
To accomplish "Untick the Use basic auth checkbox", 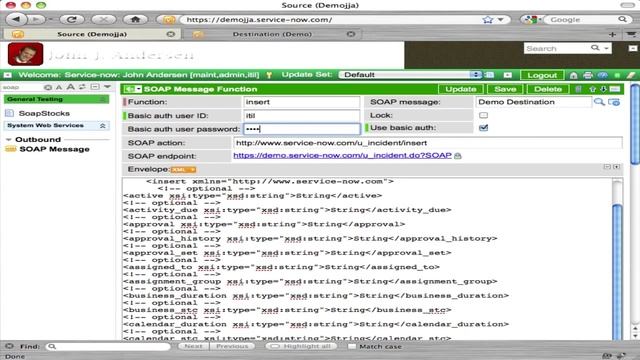I will tap(484, 128).
